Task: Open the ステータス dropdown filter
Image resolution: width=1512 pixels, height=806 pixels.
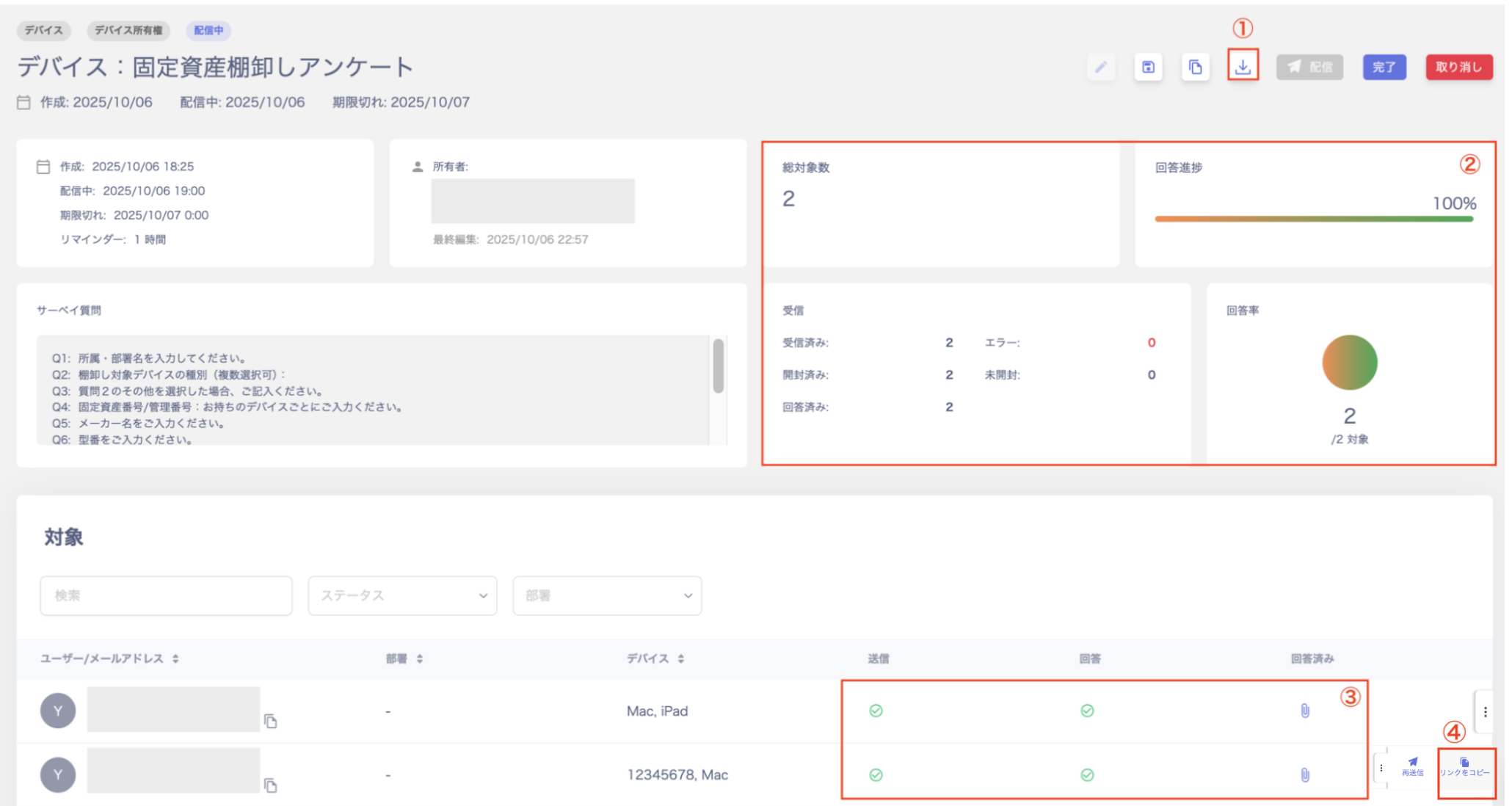Action: click(402, 595)
